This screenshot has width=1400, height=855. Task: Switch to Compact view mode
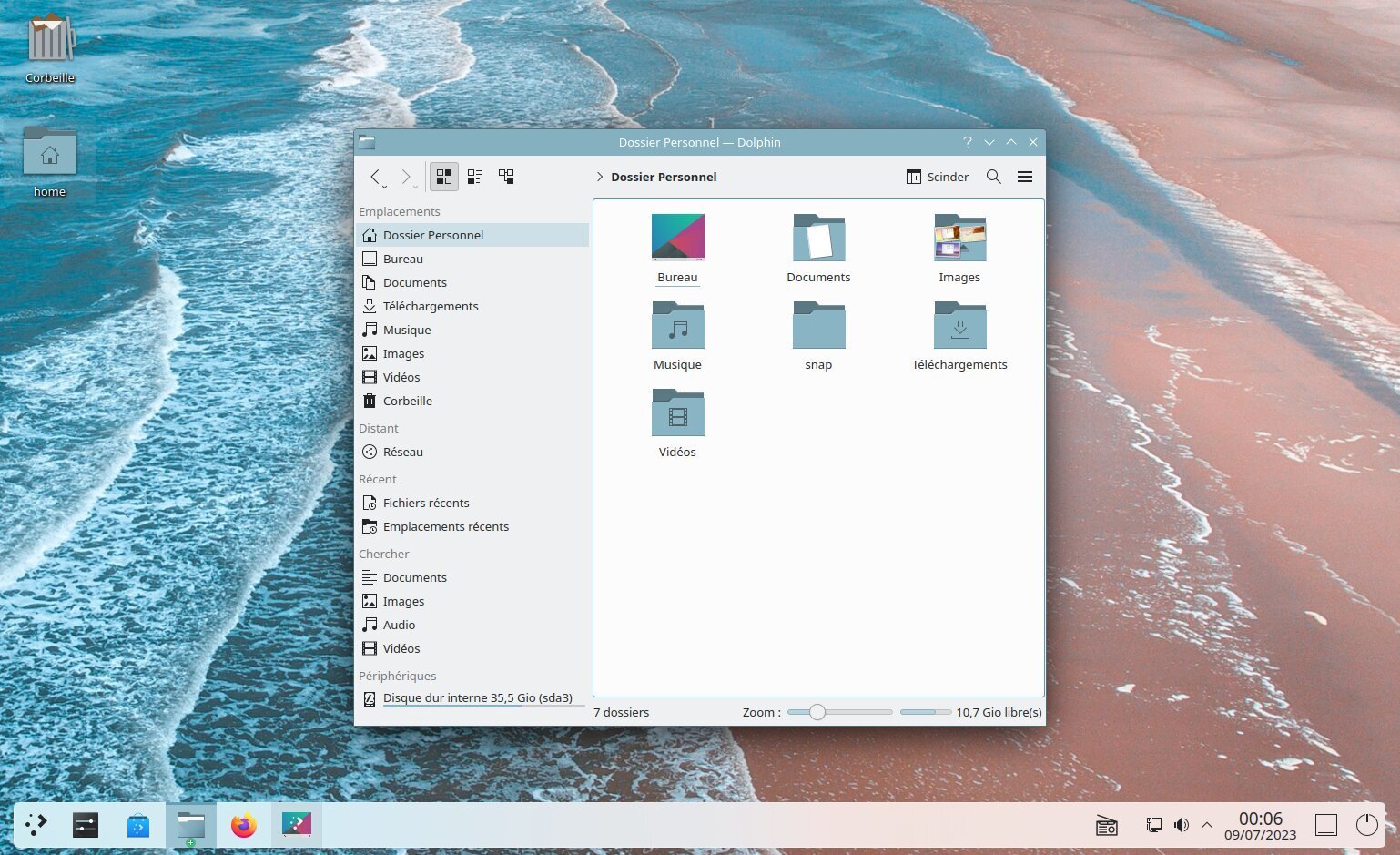click(474, 177)
